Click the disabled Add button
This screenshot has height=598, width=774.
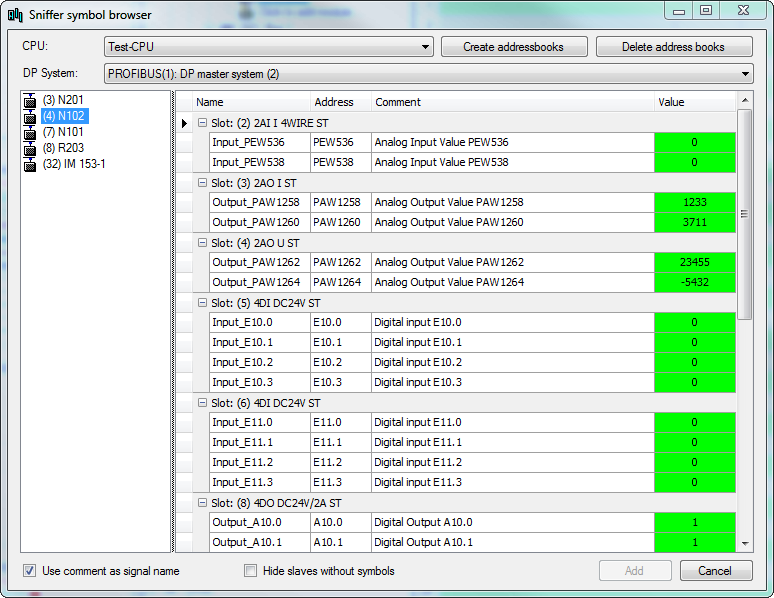[635, 571]
